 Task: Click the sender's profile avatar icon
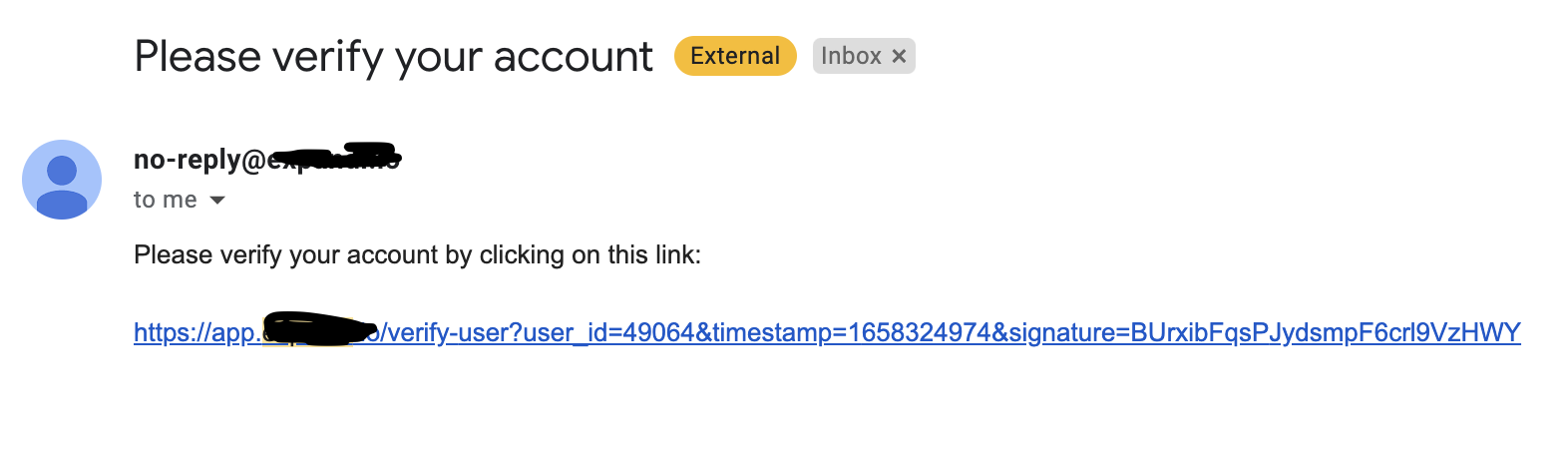tap(62, 180)
